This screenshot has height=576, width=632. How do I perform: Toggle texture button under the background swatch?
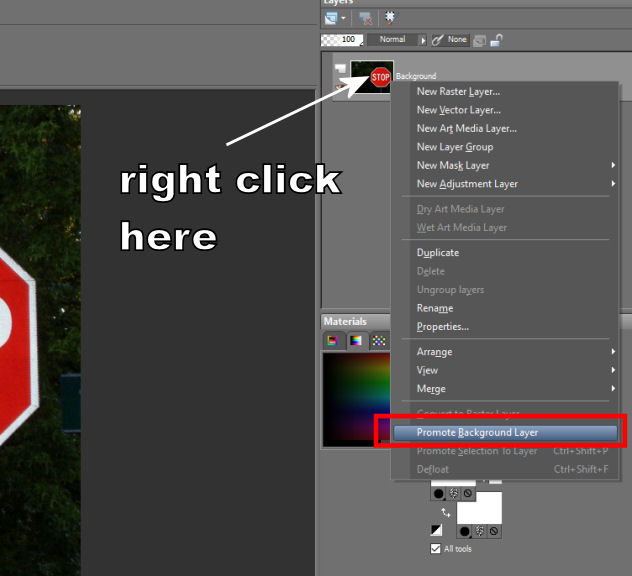pyautogui.click(x=480, y=531)
